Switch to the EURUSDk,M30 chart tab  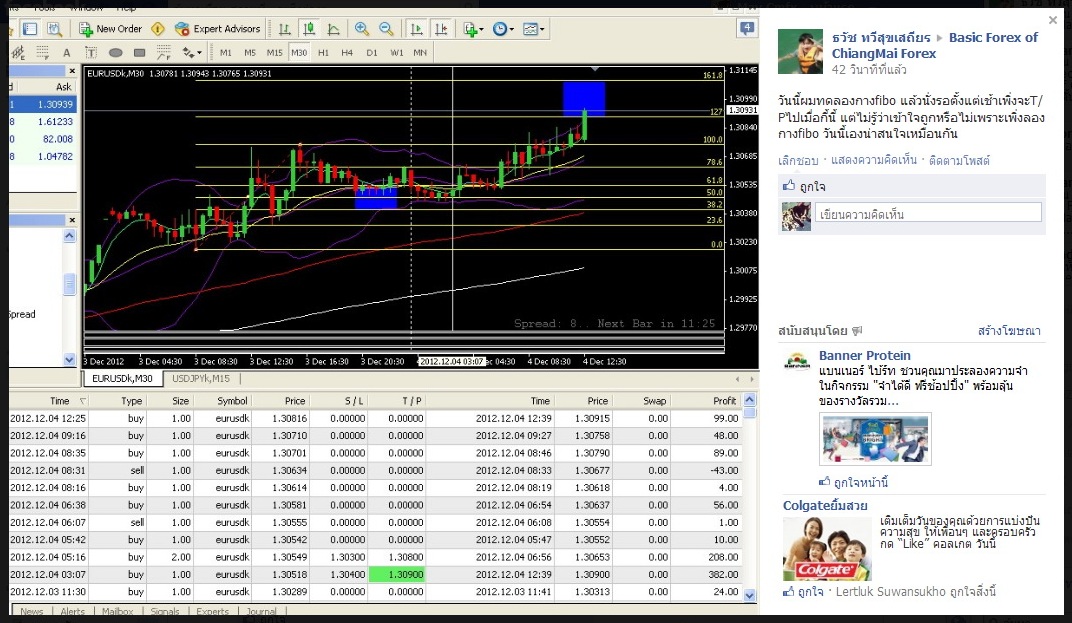pyautogui.click(x=122, y=378)
